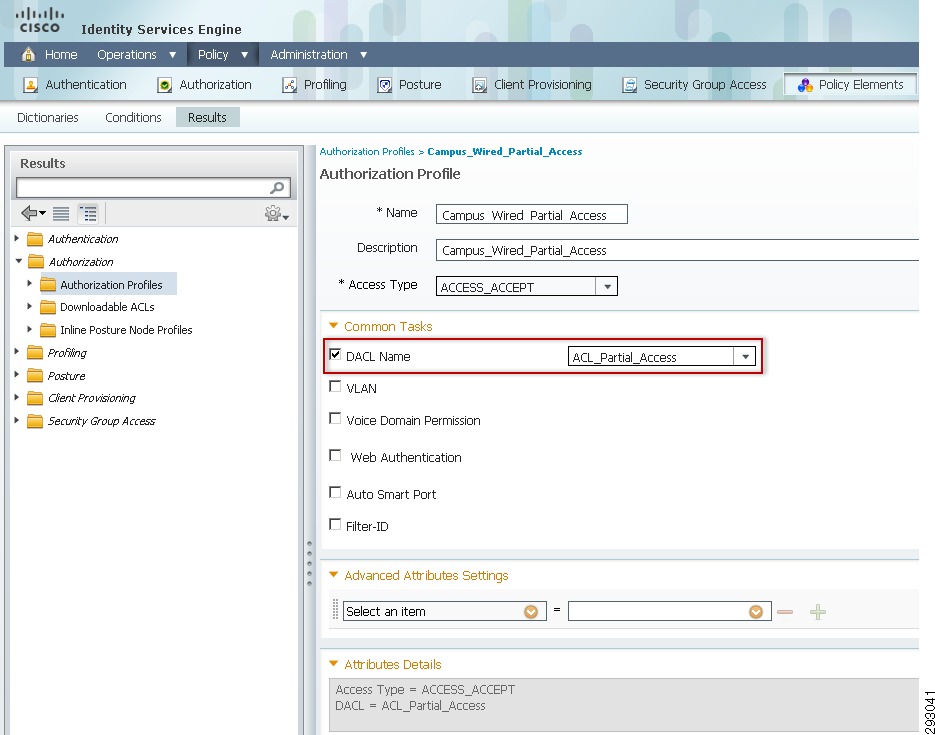Enable Filter-ID checkbox
935x735 pixels.
click(335, 524)
